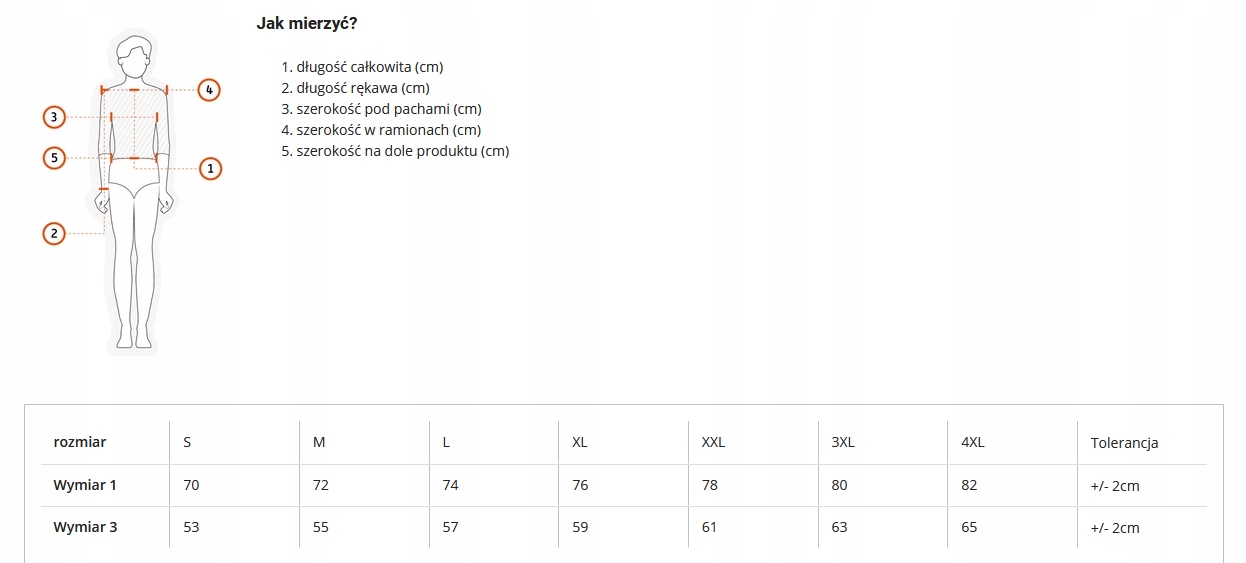This screenshot has height=563, width=1246.
Task: Click circled number 4 marker on diagram
Action: pos(208,90)
